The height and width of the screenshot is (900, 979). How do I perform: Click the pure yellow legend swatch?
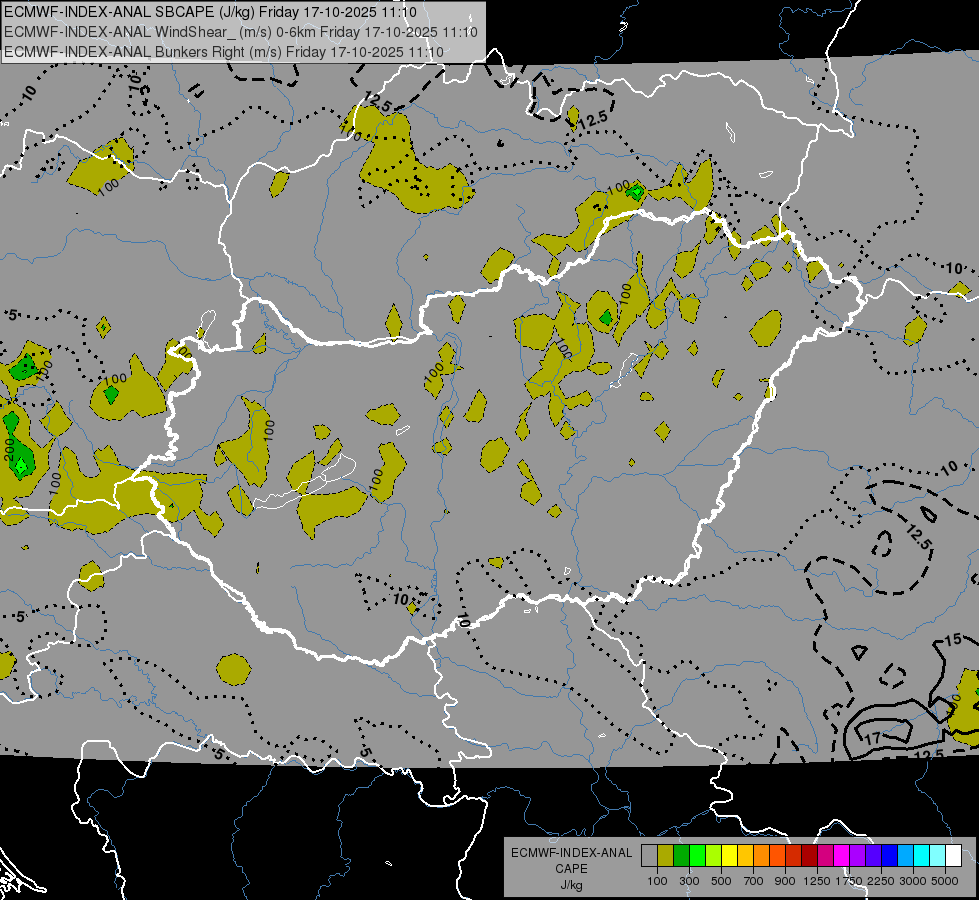coord(729,856)
